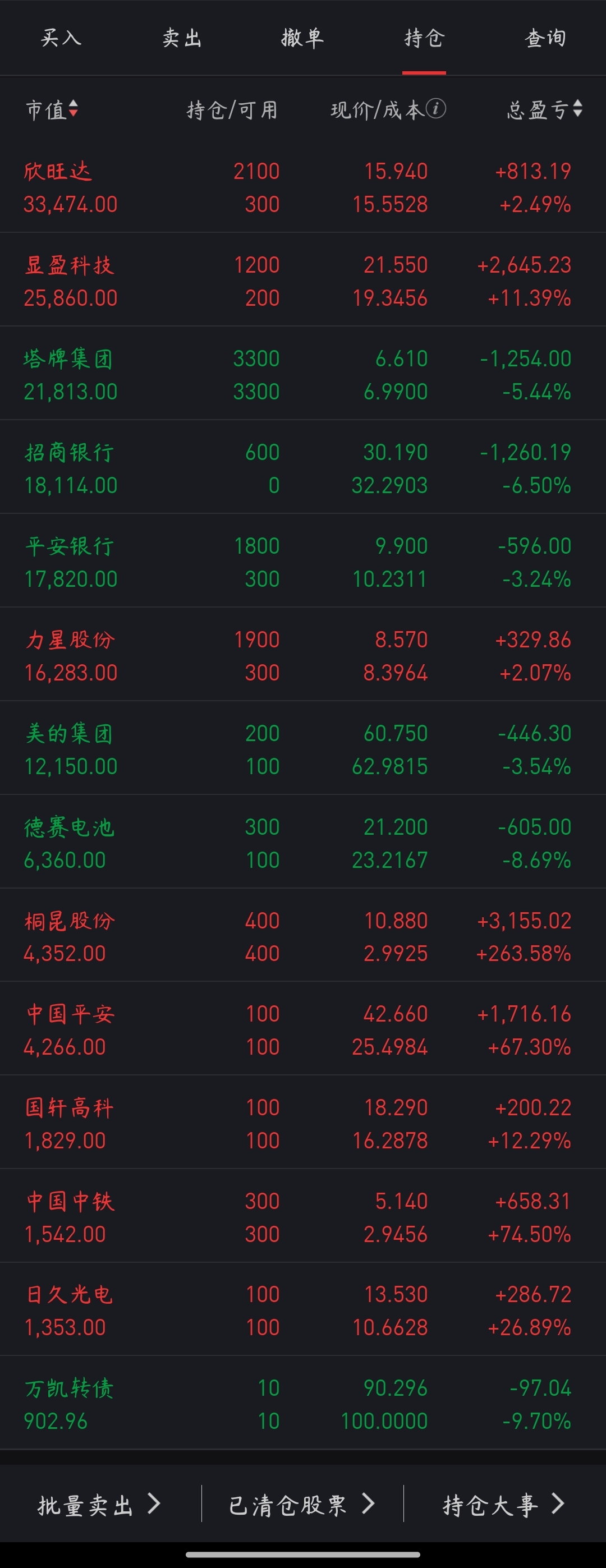Select the 持仓 holdings tab
The width and height of the screenshot is (606, 1568).
(424, 38)
